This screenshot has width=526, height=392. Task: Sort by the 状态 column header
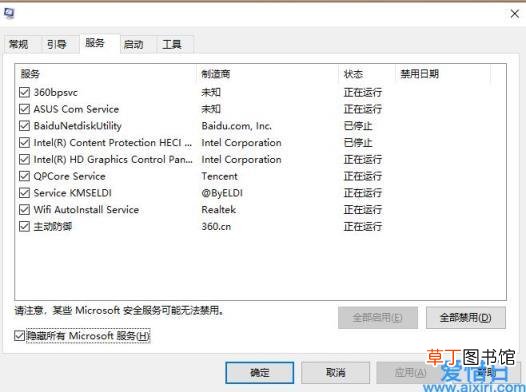pos(367,73)
